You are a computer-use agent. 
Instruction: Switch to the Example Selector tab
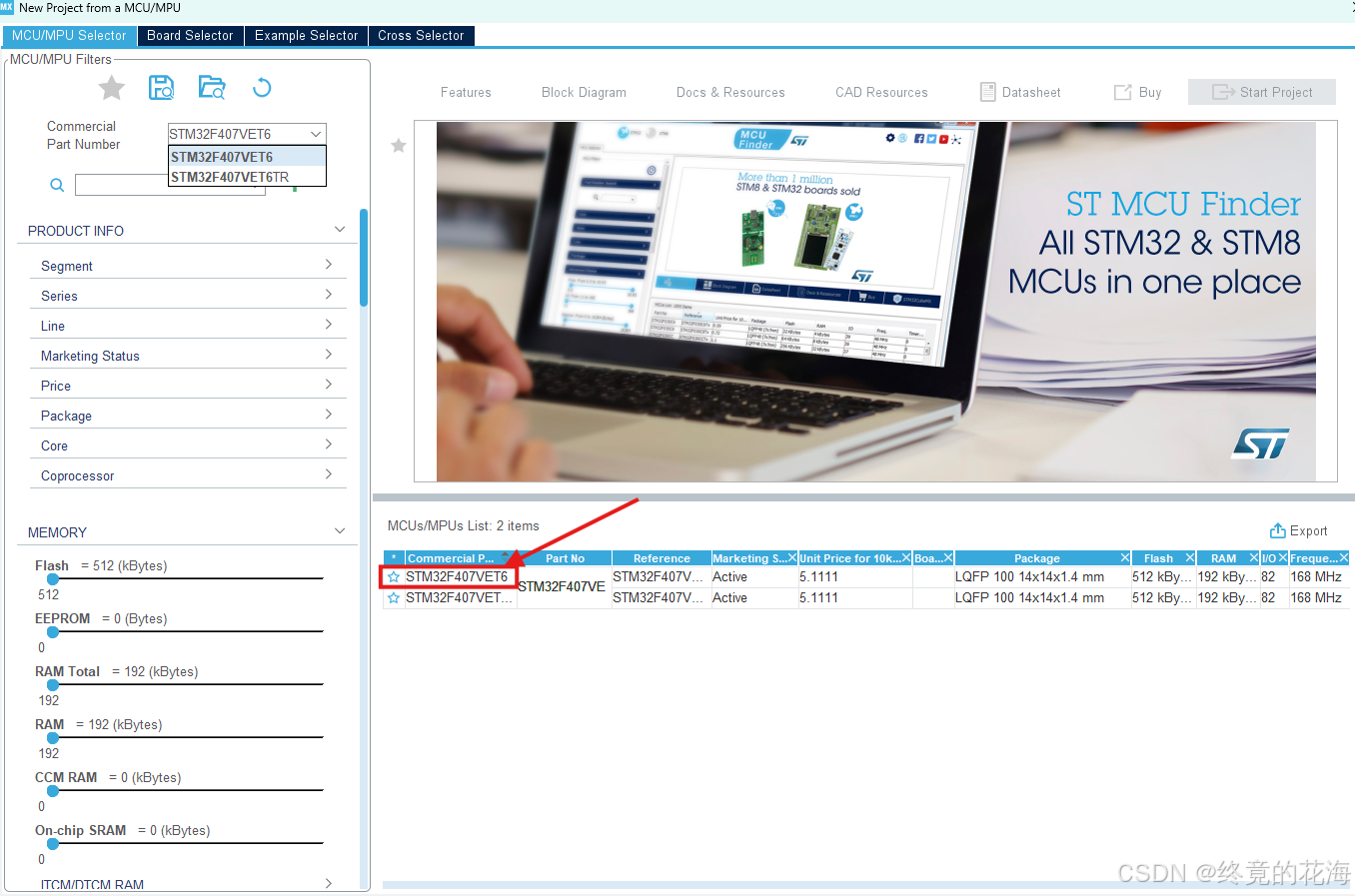click(x=306, y=35)
